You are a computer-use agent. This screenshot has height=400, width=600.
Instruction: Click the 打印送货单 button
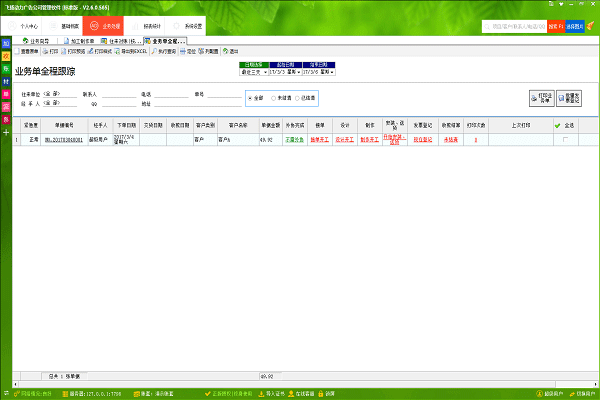coord(541,97)
